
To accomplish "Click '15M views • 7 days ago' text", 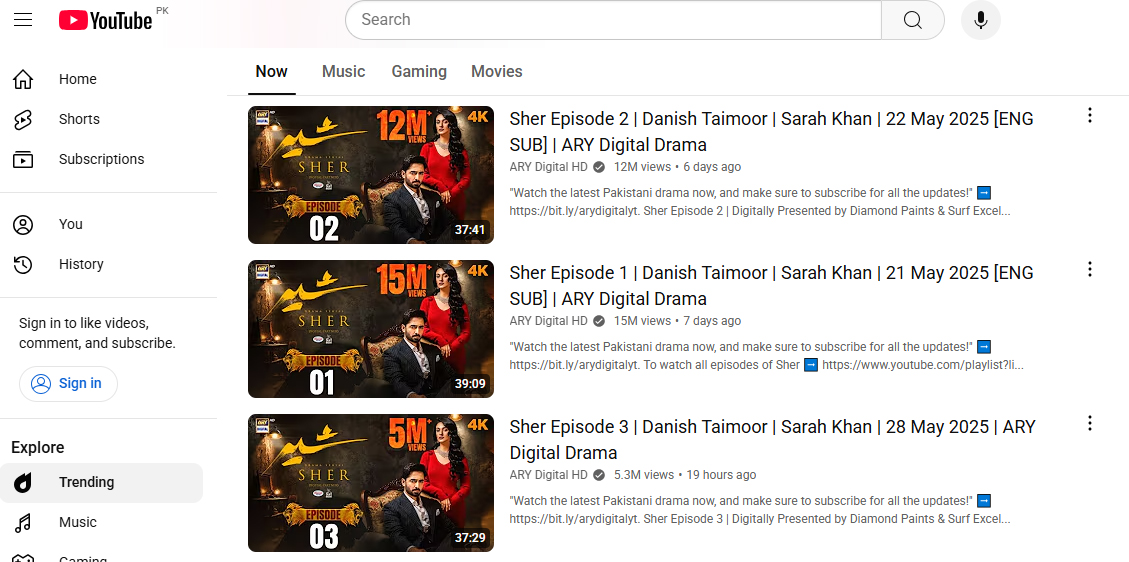I will pyautogui.click(x=677, y=321).
